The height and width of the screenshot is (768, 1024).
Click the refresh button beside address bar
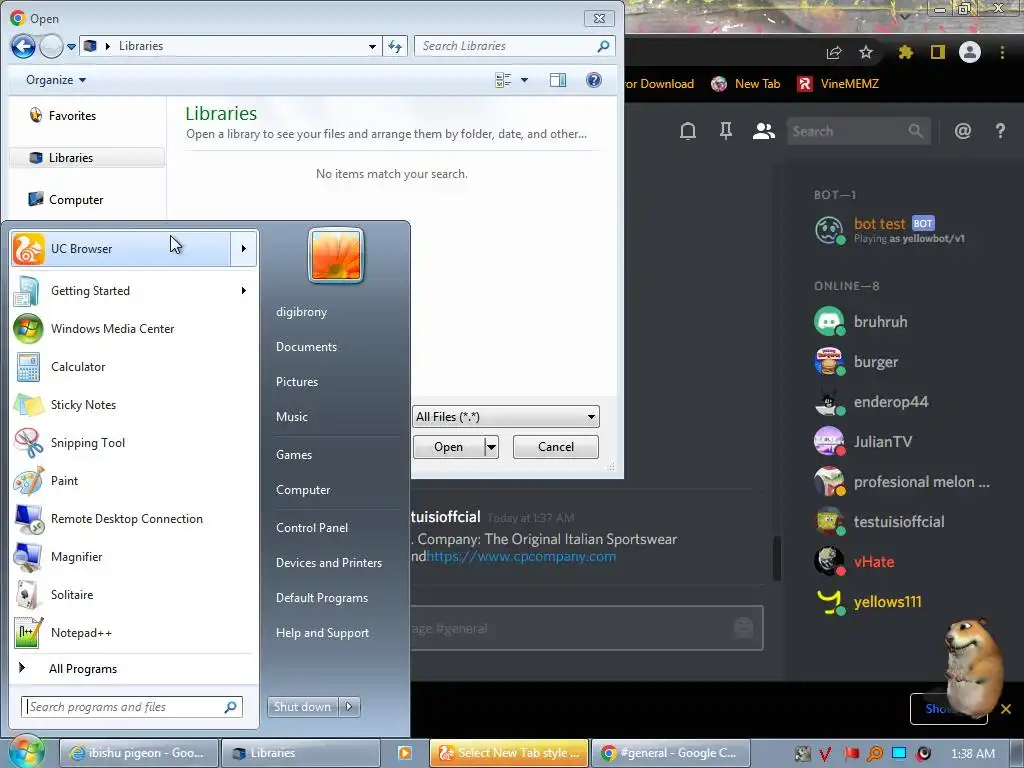point(395,46)
